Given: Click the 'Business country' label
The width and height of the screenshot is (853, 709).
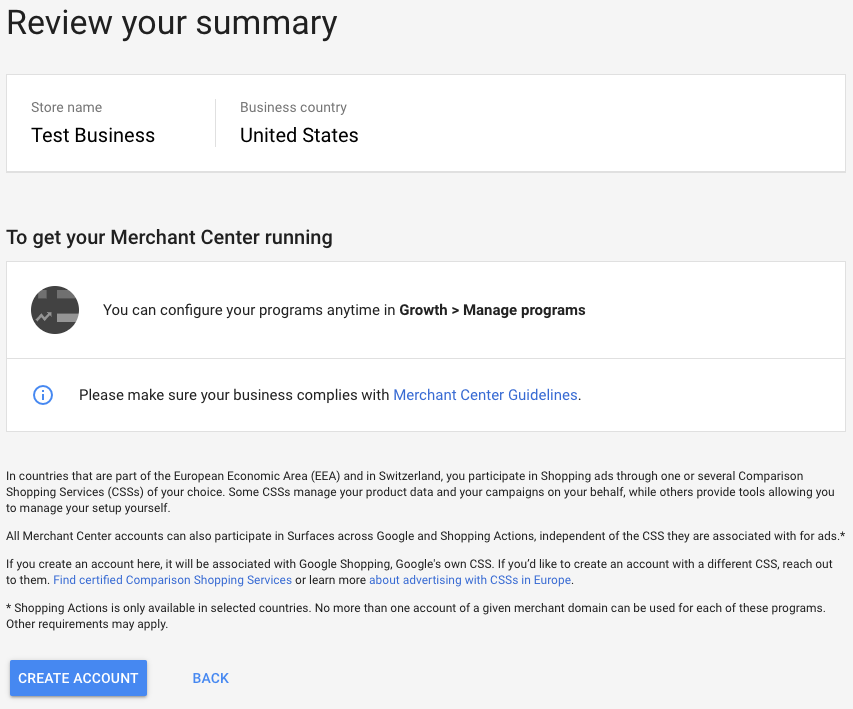Looking at the screenshot, I should [293, 107].
